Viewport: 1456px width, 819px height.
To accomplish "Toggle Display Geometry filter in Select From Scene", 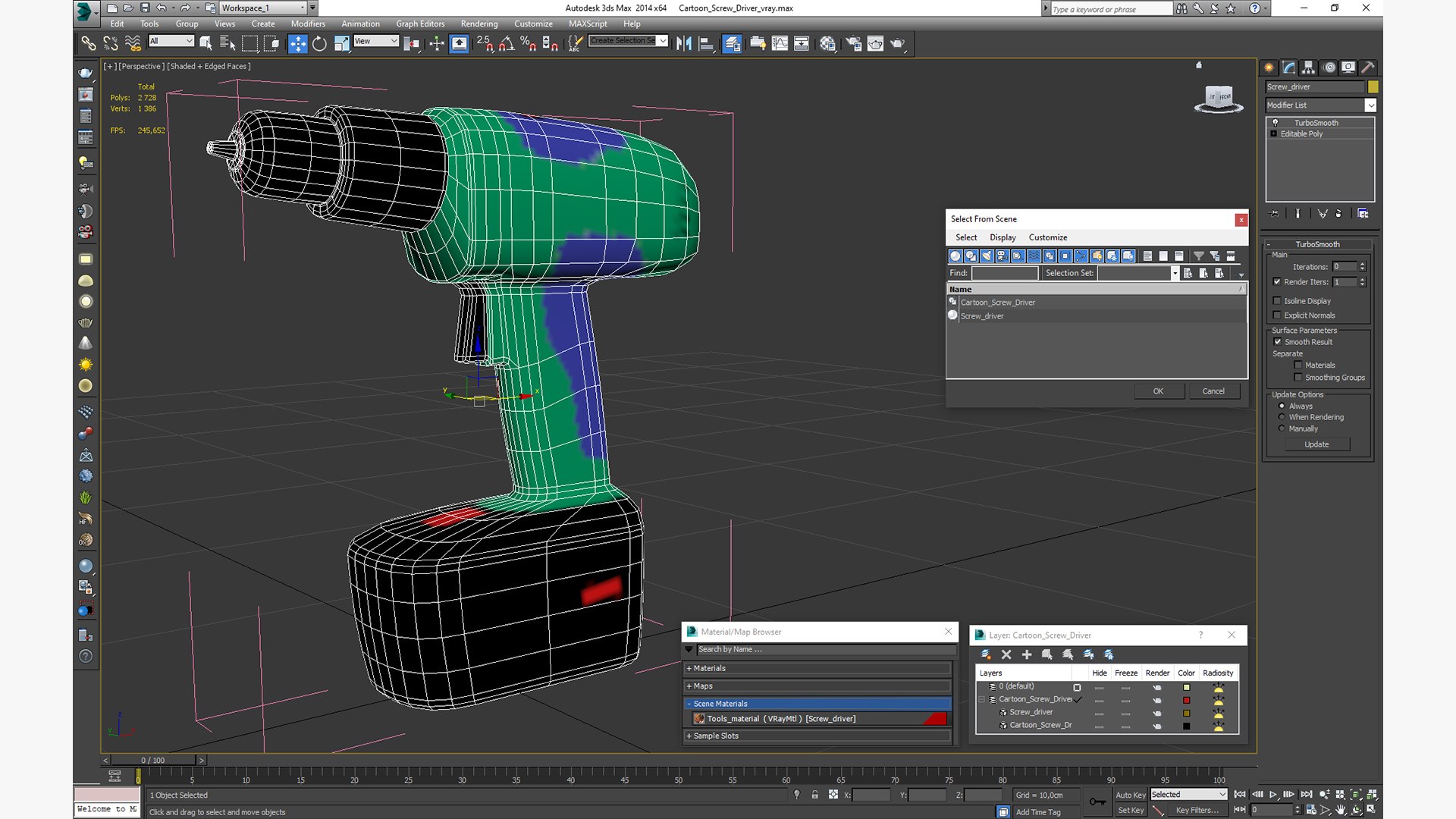I will (x=955, y=256).
